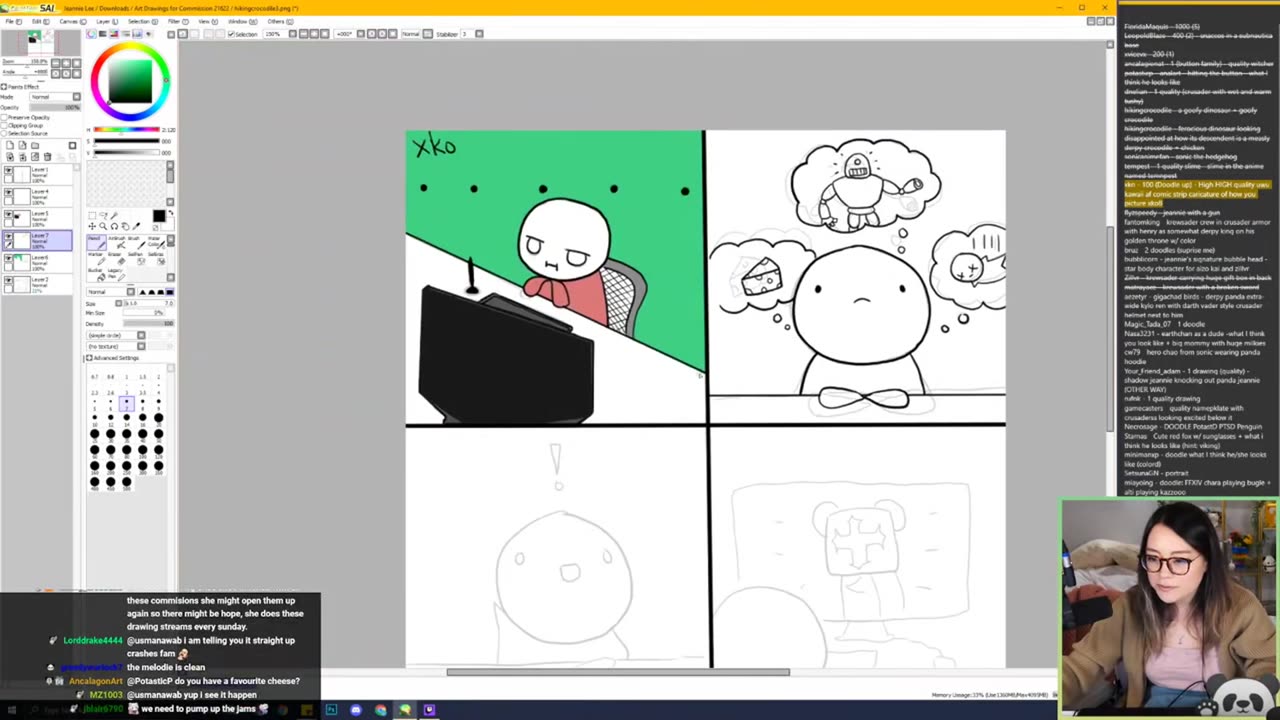Screen dimensions: 1280x720
Task: Open the (simple circle) brush shape dropdown
Action: pyautogui.click(x=141, y=335)
